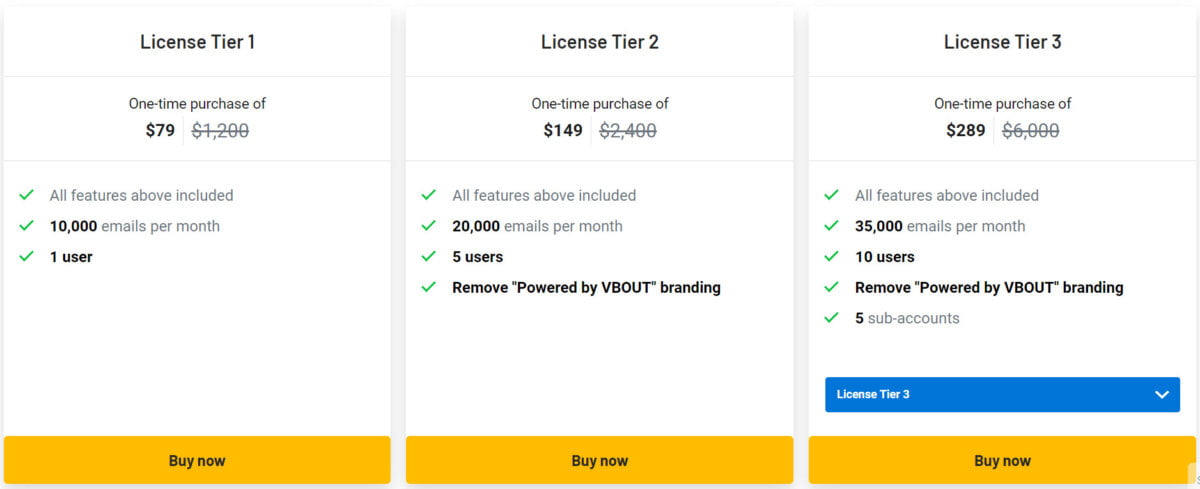Click the License Tier 3 heading
The height and width of the screenshot is (489, 1200).
pos(1002,42)
